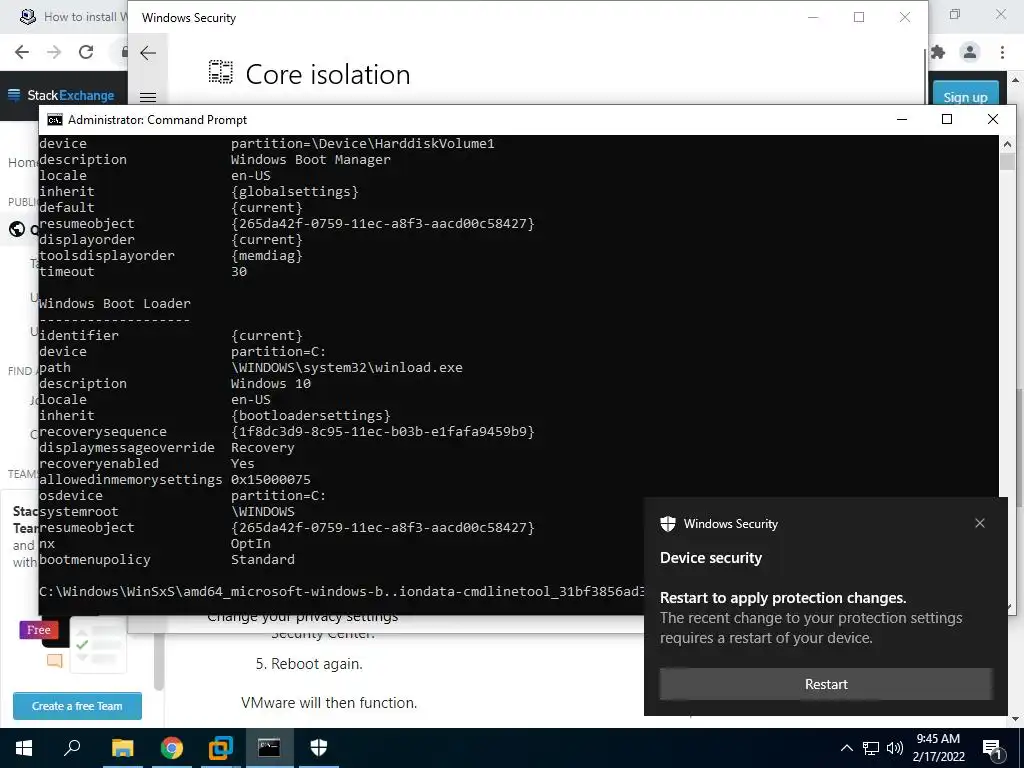
Task: Open hamburger menu in Windows Security
Action: [x=148, y=97]
